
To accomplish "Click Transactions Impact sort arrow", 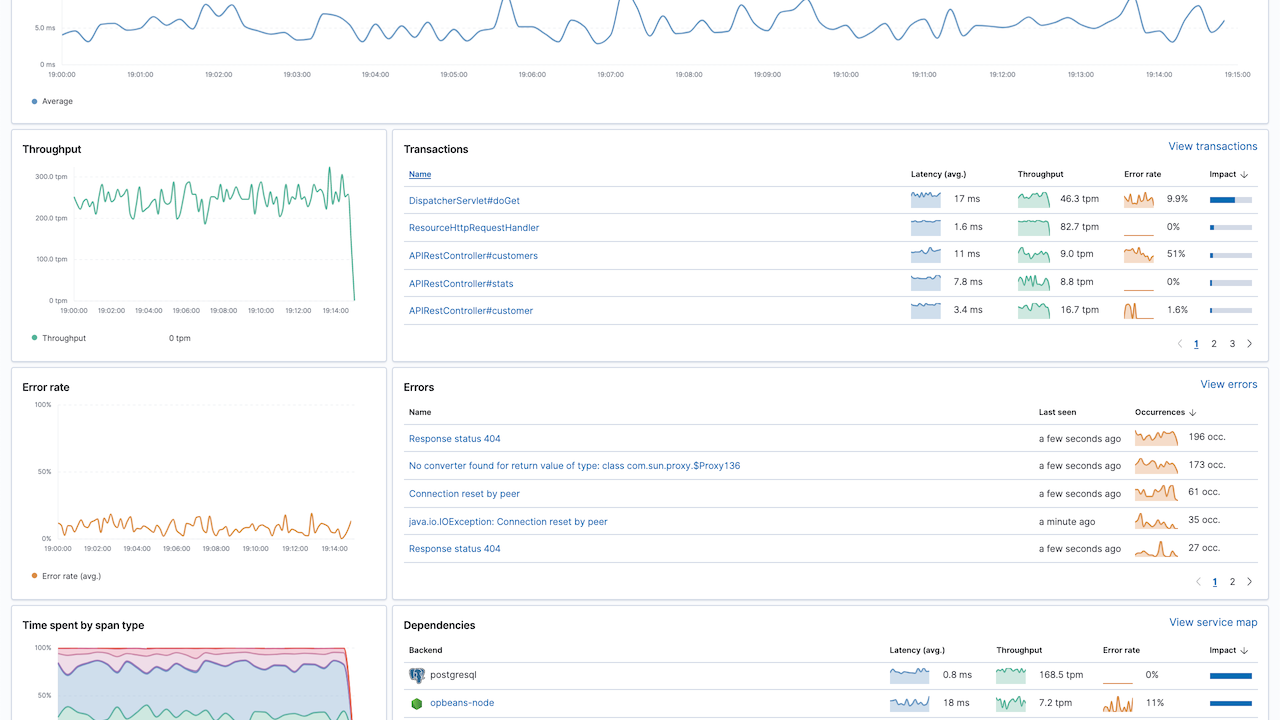I will coord(1244,174).
